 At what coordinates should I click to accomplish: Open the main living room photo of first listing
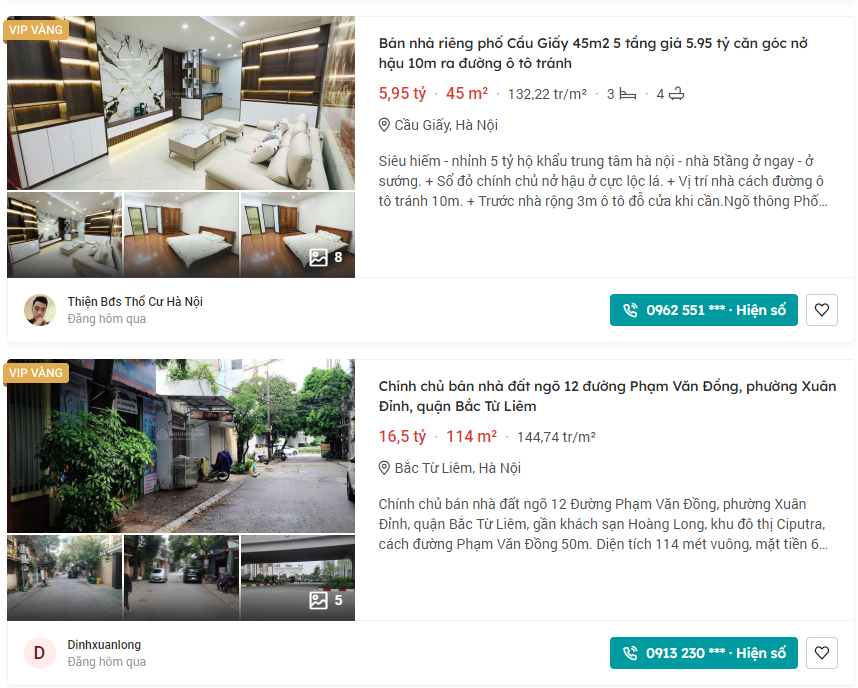181,103
